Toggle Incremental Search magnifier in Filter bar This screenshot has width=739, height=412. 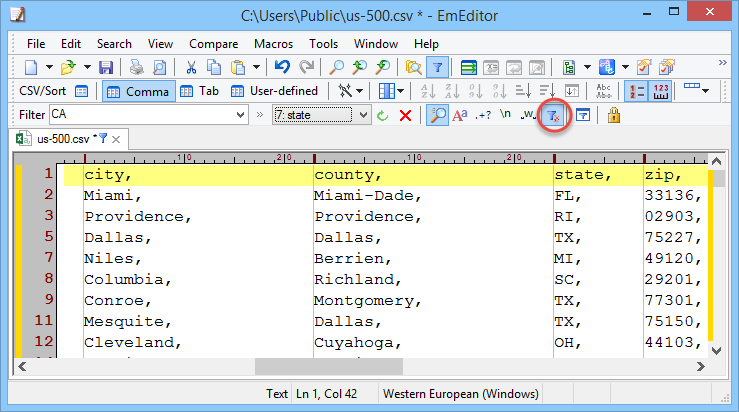[x=437, y=115]
